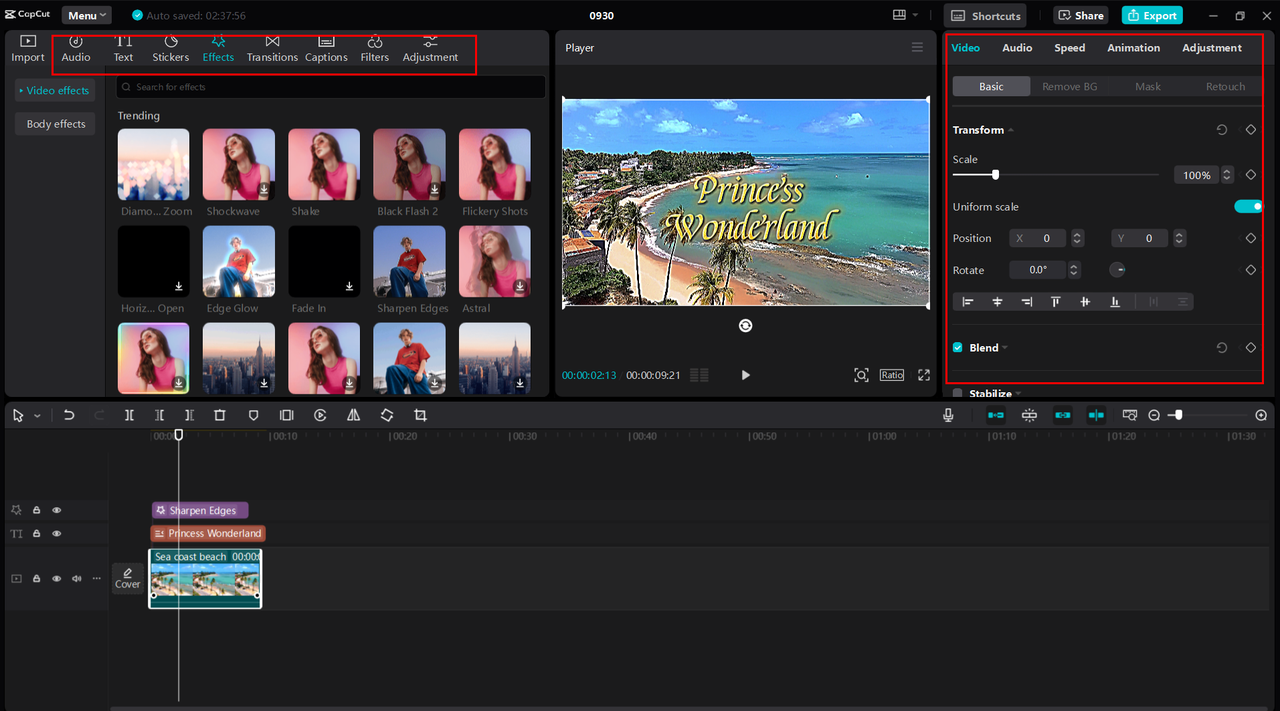Open the Player panel hamburger menu
Viewport: 1280px width, 711px height.
click(917, 47)
